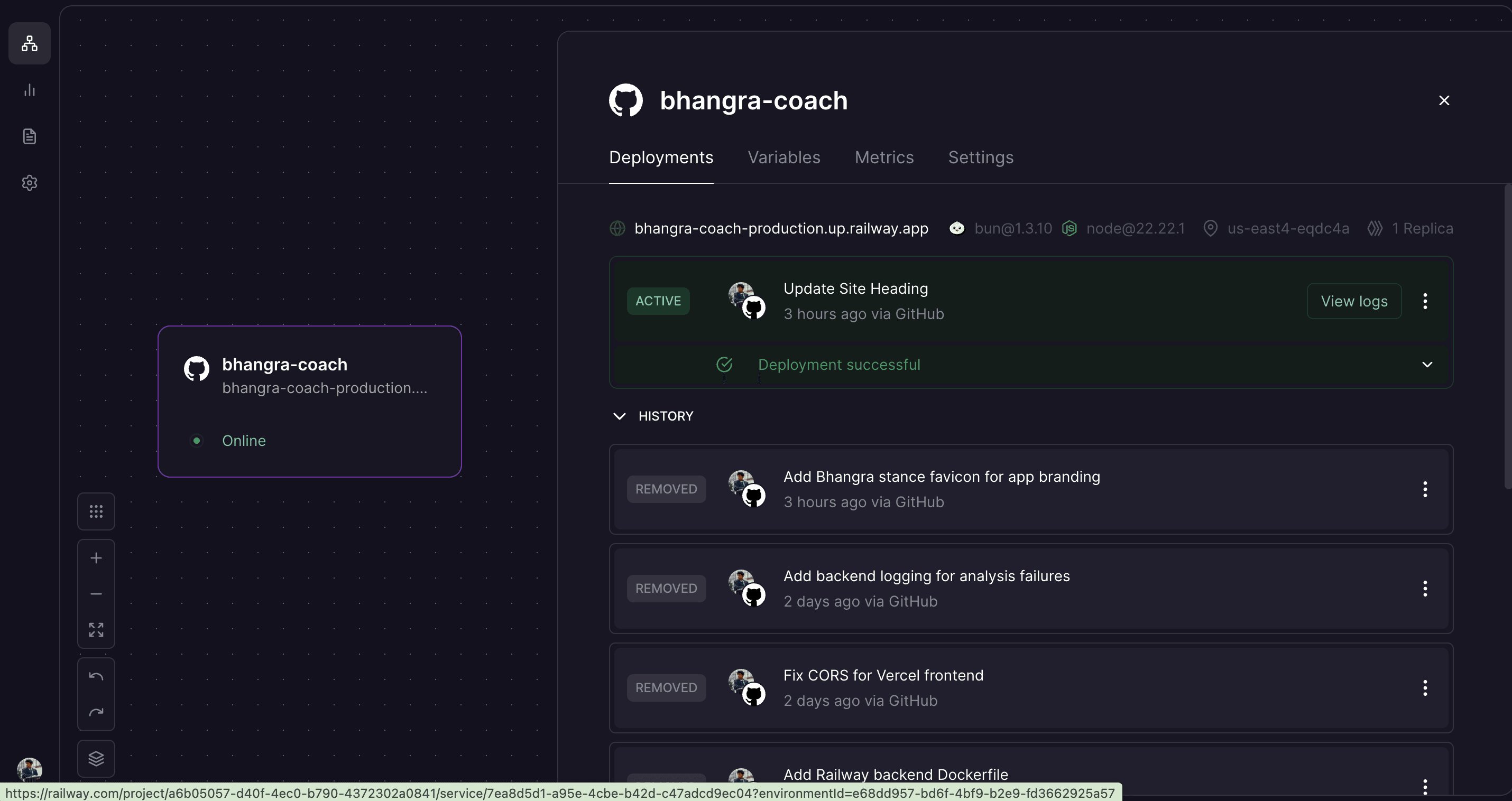Click REMOVED badge on Fix CORS deployment
The width and height of the screenshot is (1512, 801).
(x=666, y=688)
